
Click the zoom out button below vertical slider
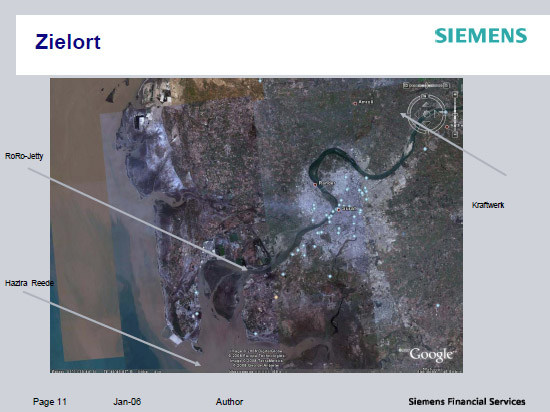(455, 134)
